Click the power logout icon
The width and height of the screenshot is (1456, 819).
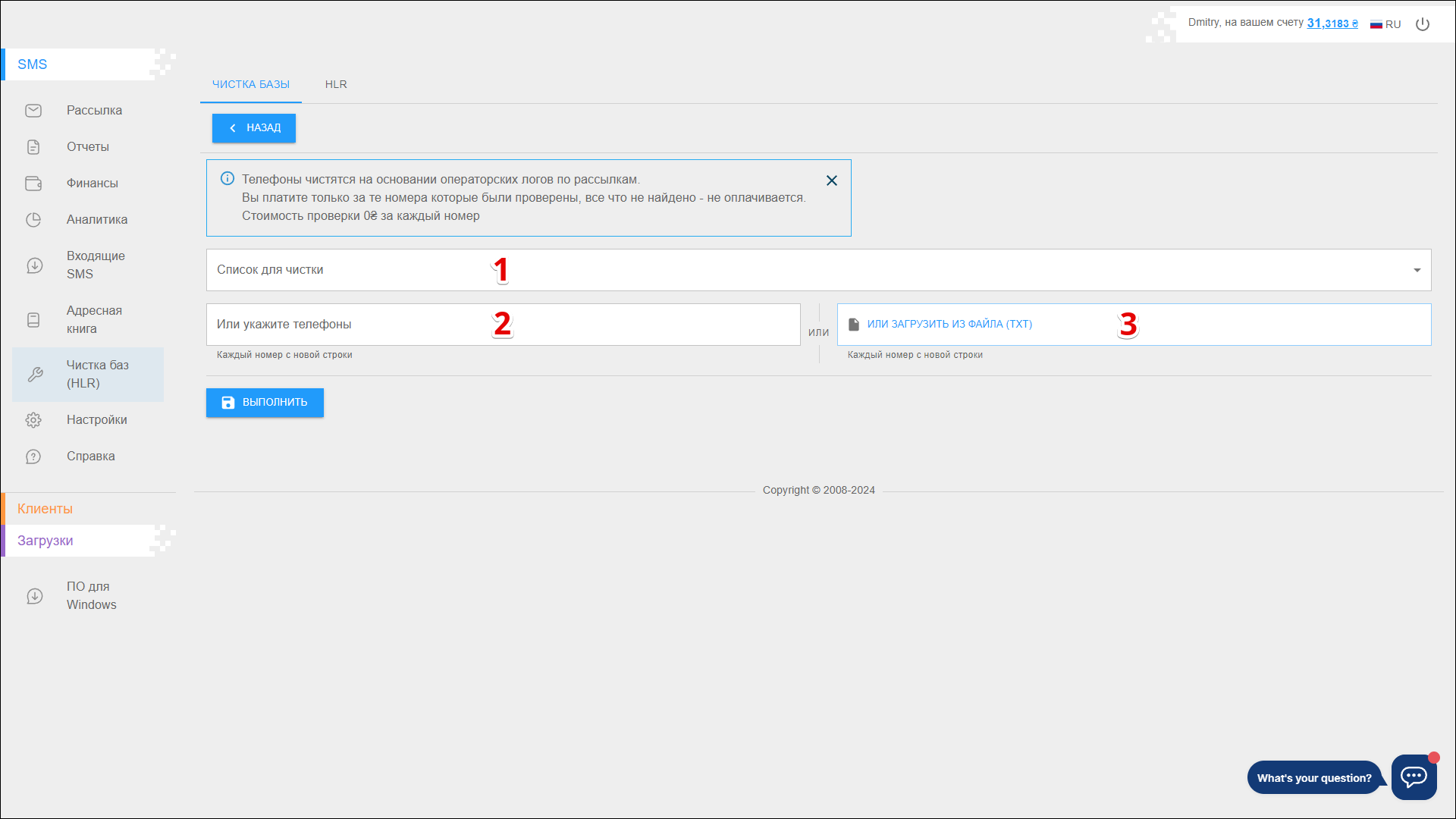pos(1423,24)
